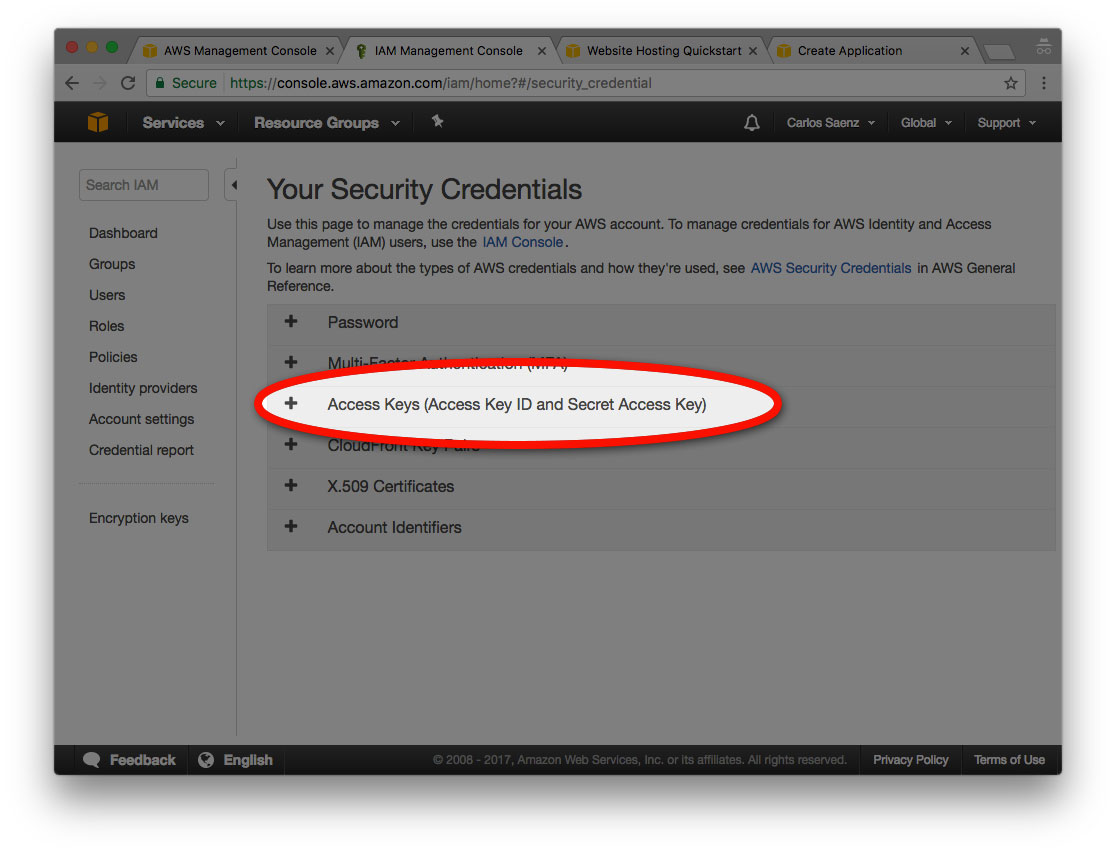
Task: Open the Terms of Use link
Action: coord(1009,760)
